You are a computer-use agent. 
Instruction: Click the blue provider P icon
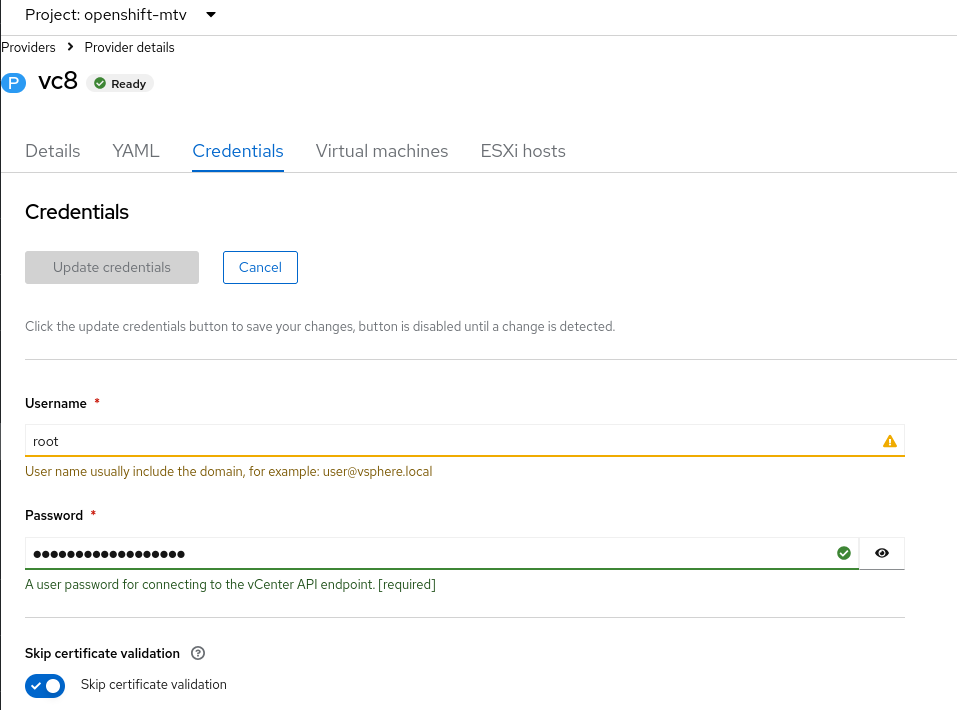point(13,83)
